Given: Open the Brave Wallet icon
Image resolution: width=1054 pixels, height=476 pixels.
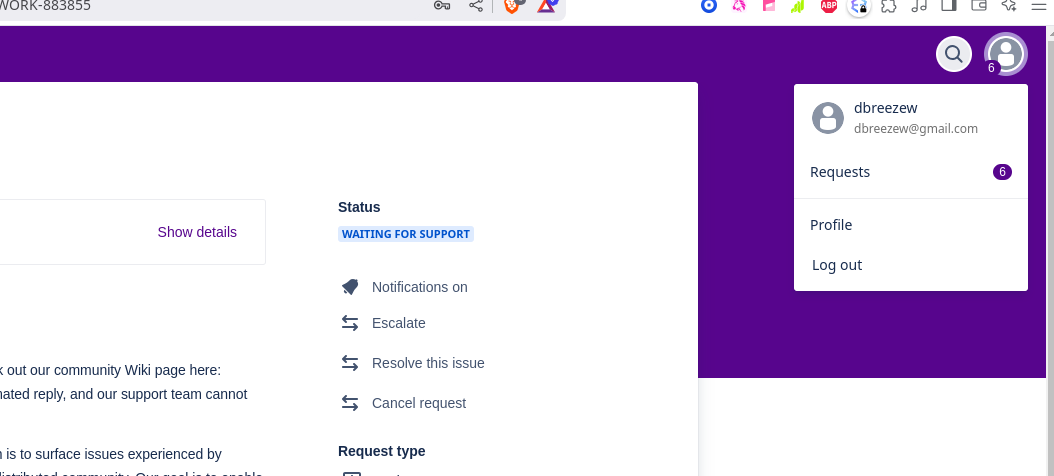Looking at the screenshot, I should [x=979, y=6].
